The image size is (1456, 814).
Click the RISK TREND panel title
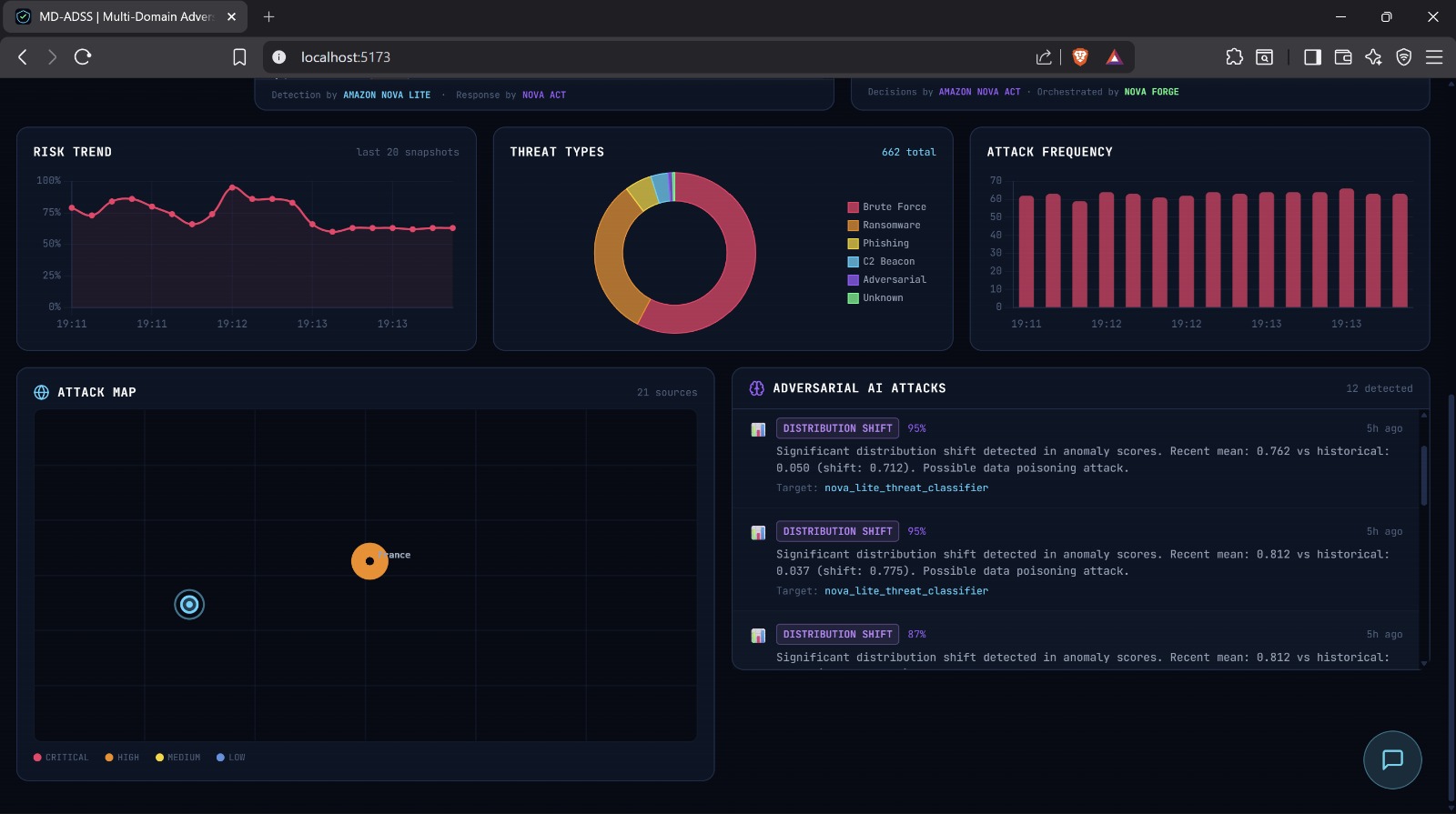[73, 152]
